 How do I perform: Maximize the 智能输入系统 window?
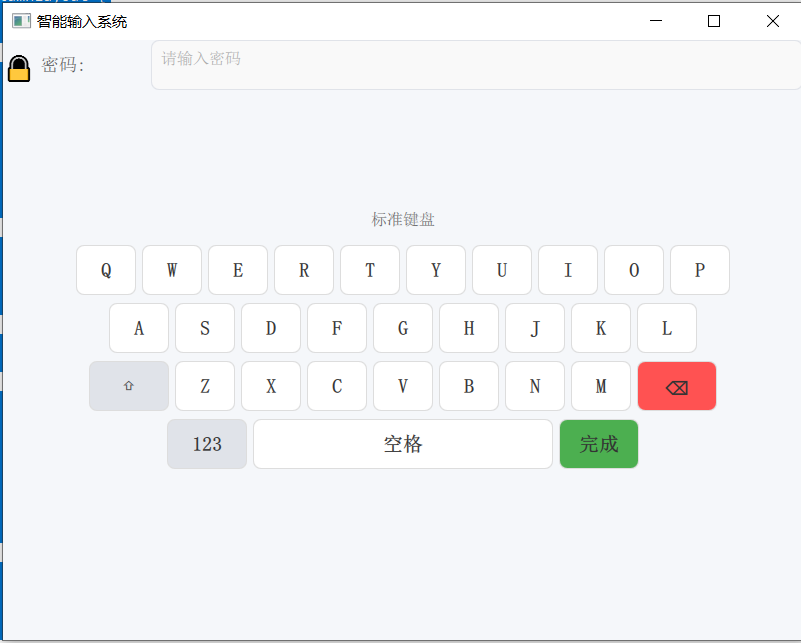(714, 21)
